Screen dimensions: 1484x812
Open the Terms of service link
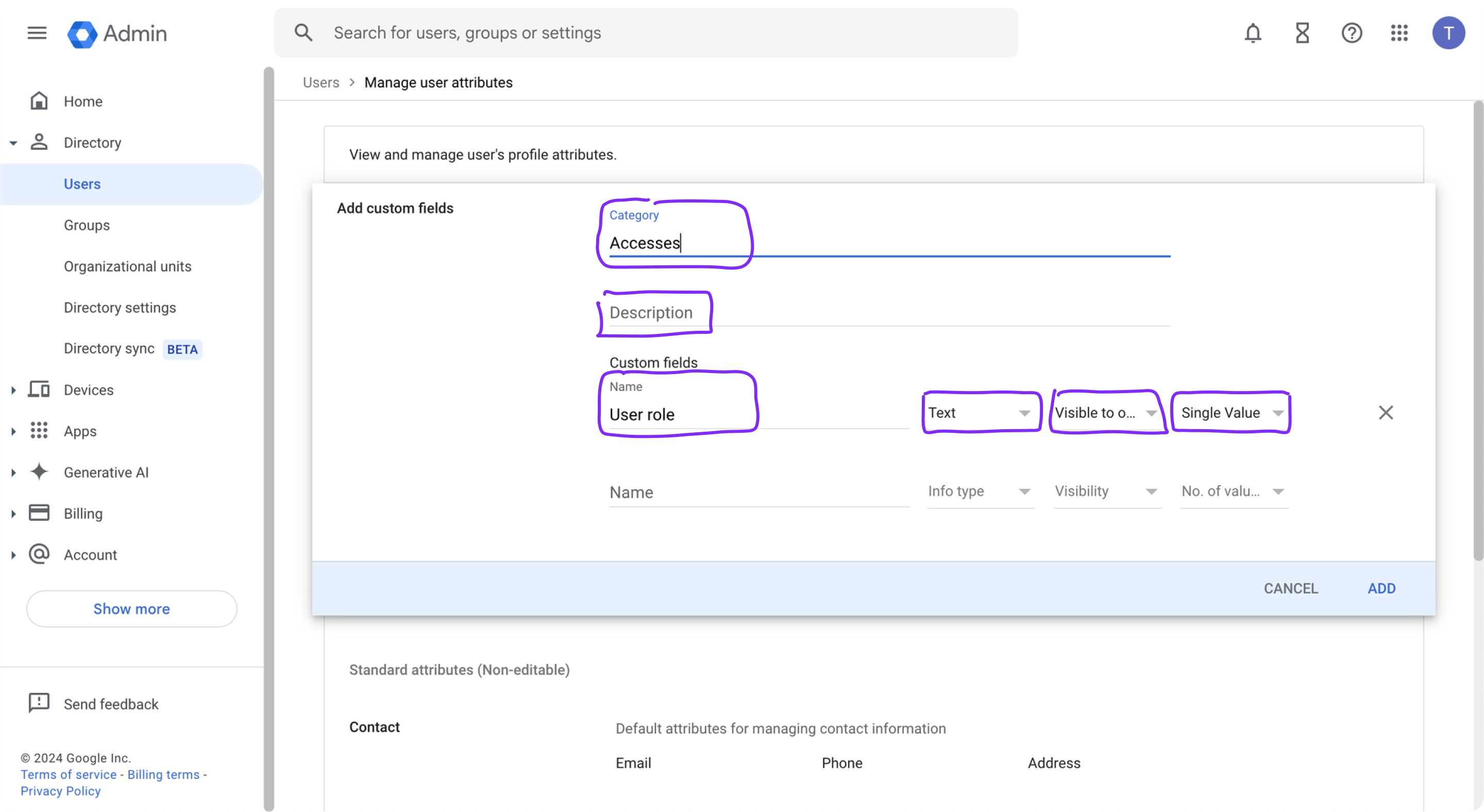point(68,774)
